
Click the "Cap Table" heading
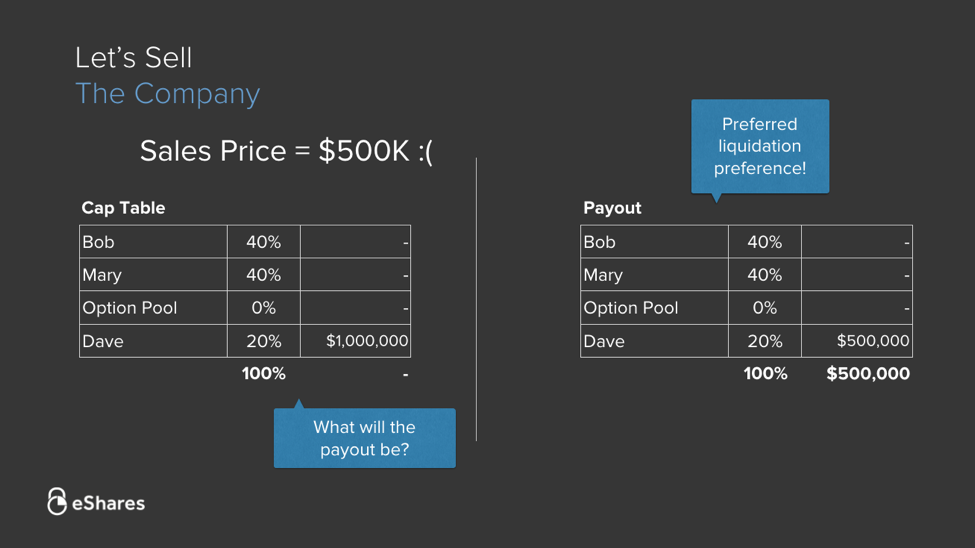click(123, 208)
